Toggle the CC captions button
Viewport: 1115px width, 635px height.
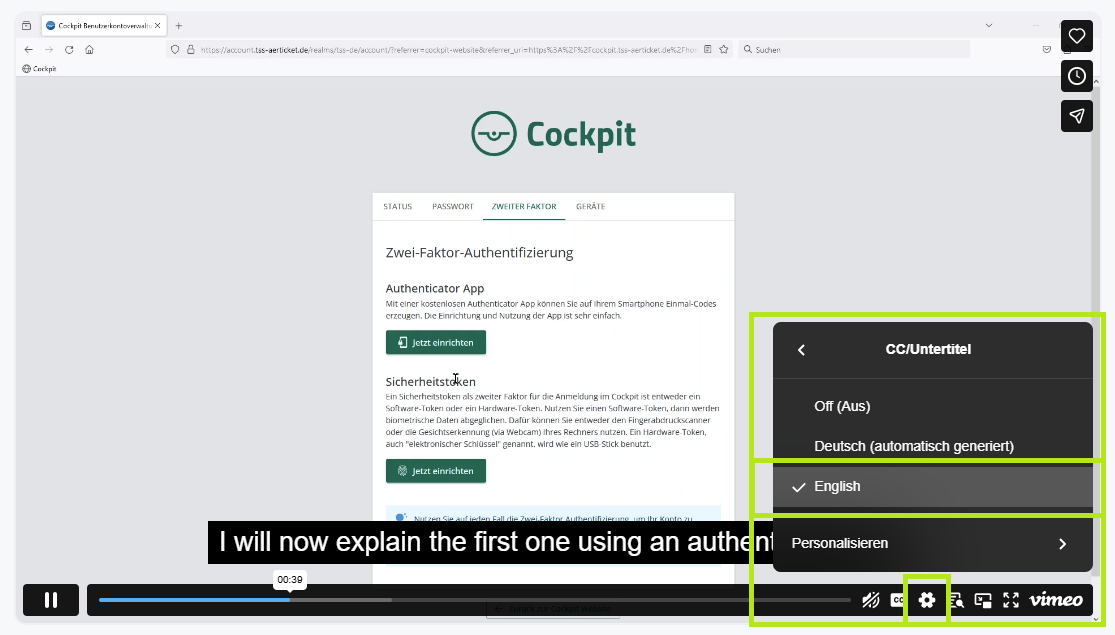coord(897,600)
